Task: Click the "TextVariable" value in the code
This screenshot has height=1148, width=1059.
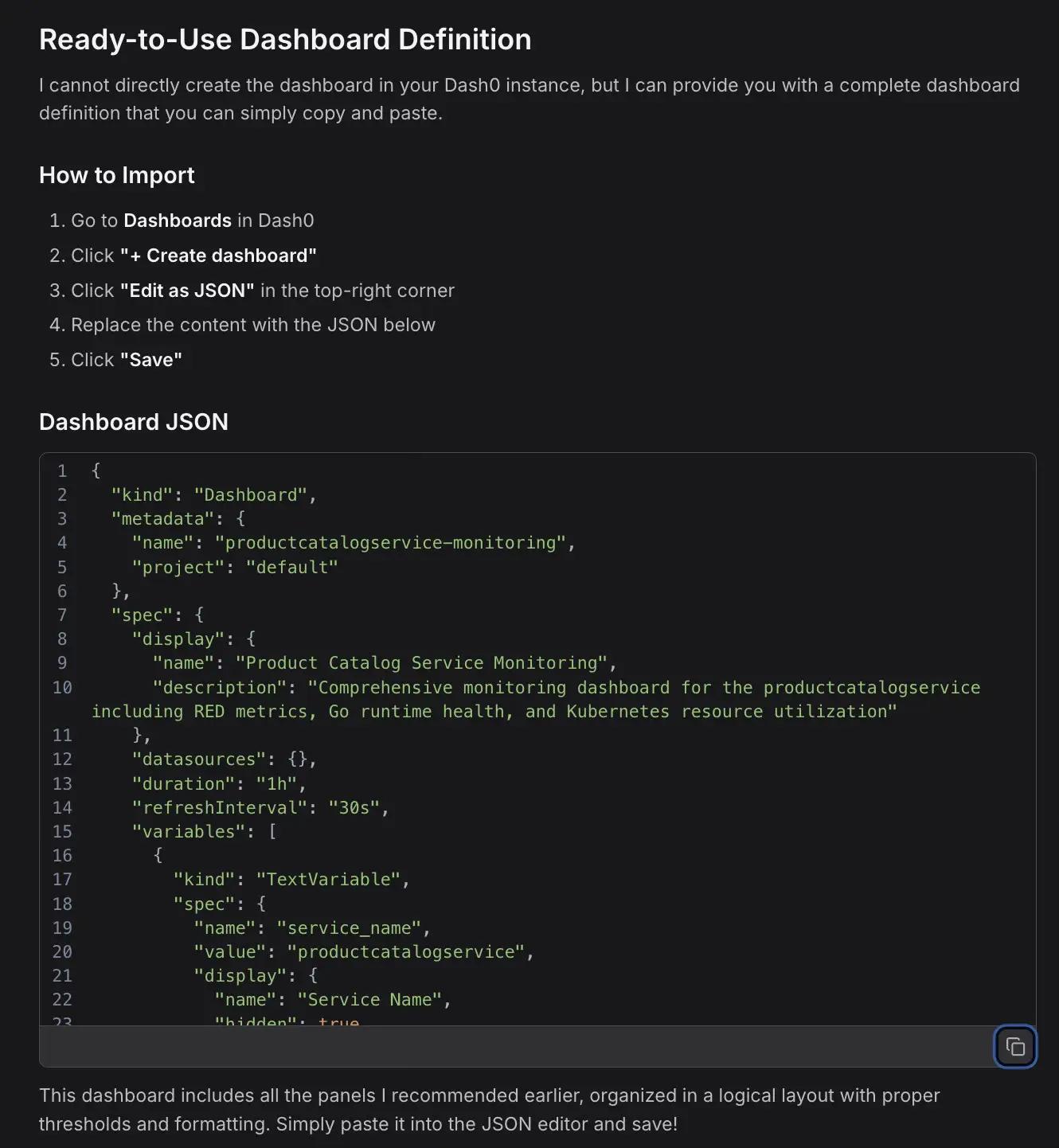Action: click(x=328, y=879)
